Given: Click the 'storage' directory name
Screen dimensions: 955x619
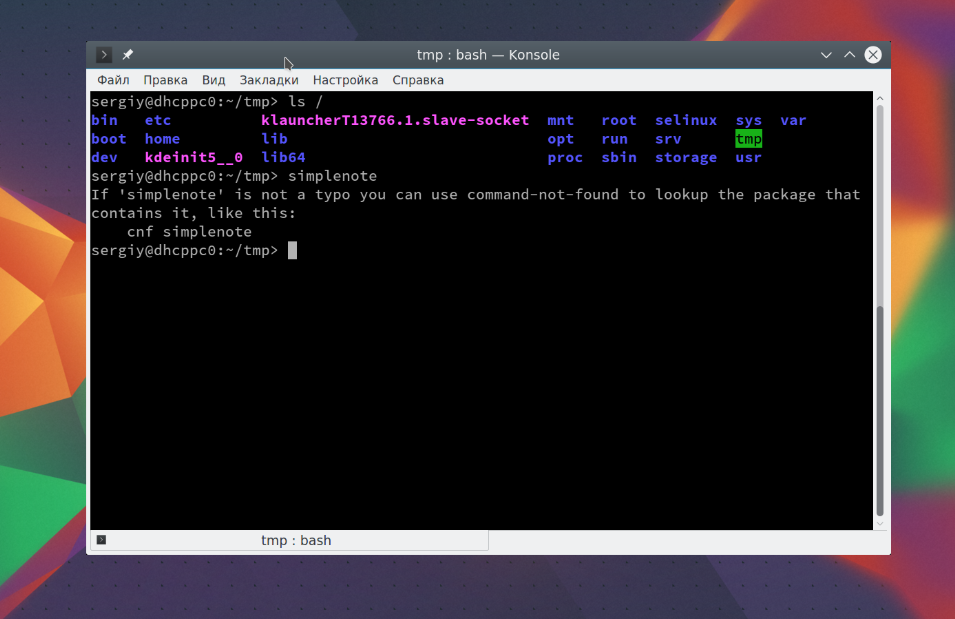Looking at the screenshot, I should coord(686,158).
